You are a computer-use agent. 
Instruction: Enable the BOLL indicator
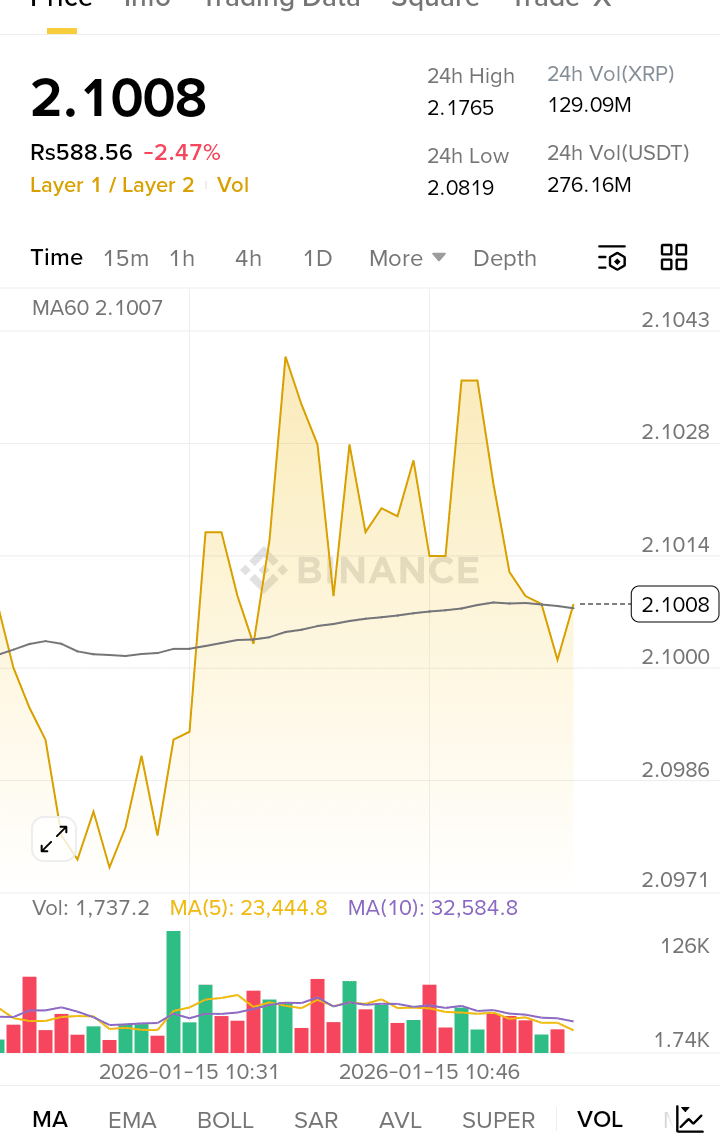225,1120
